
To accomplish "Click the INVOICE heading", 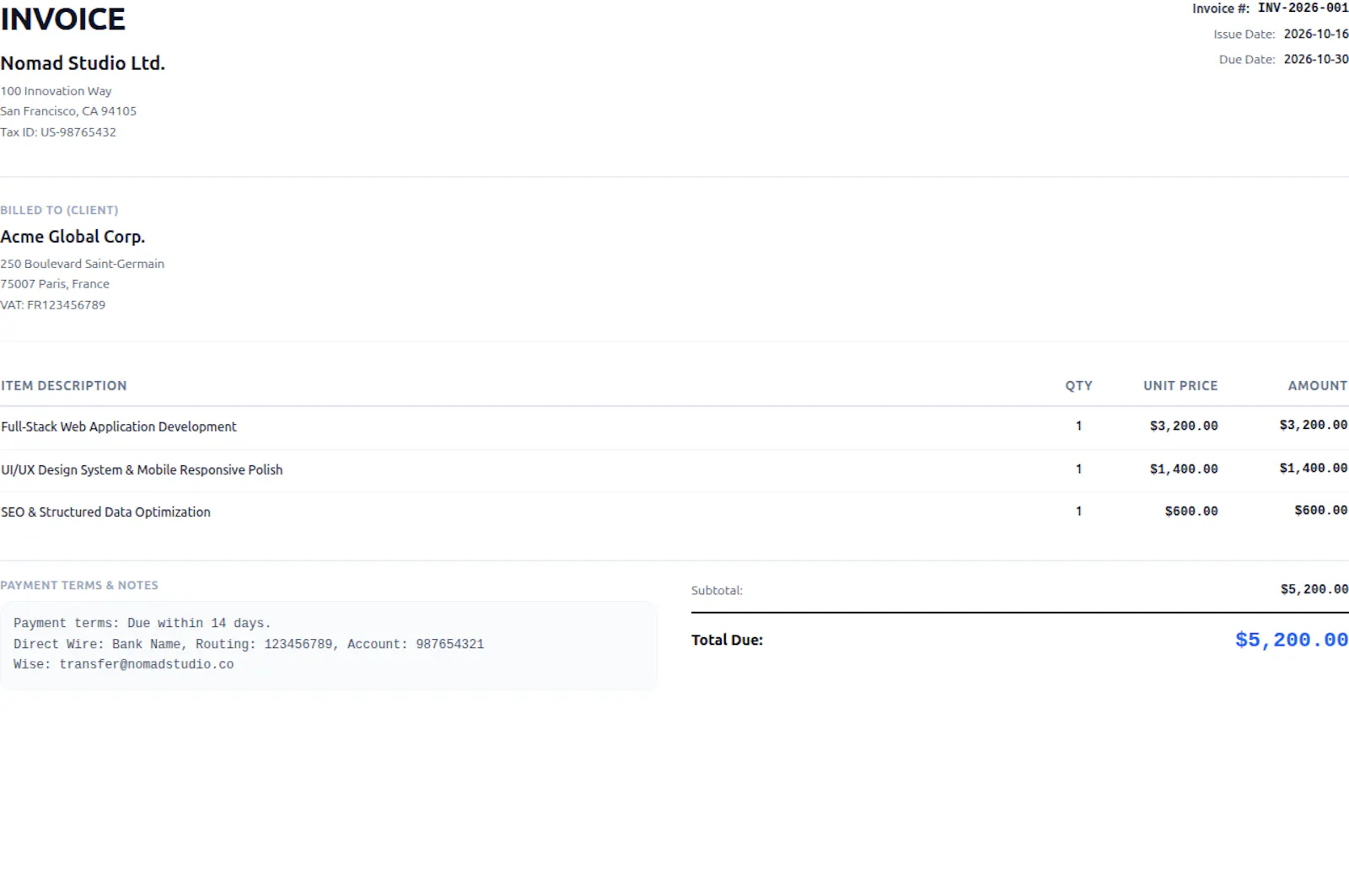I will tap(63, 19).
